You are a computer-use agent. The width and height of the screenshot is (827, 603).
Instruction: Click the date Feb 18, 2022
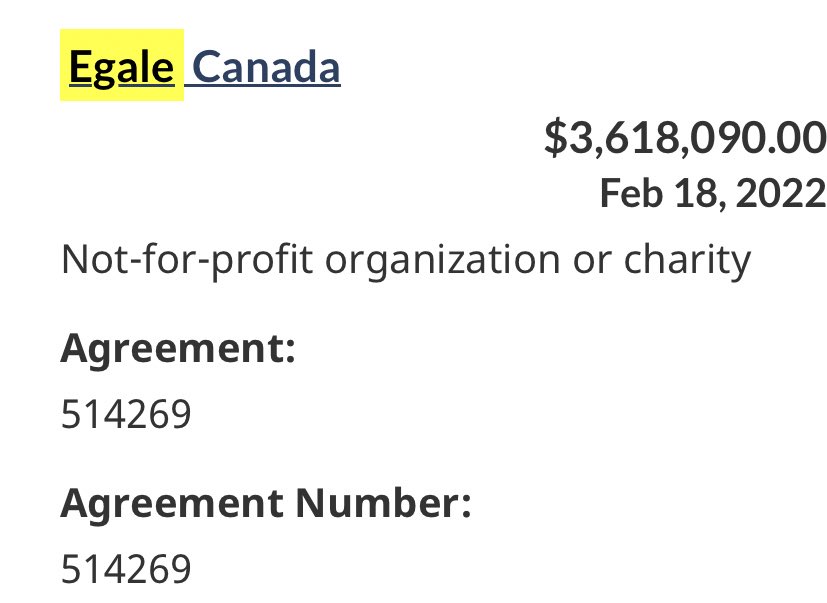click(x=712, y=192)
